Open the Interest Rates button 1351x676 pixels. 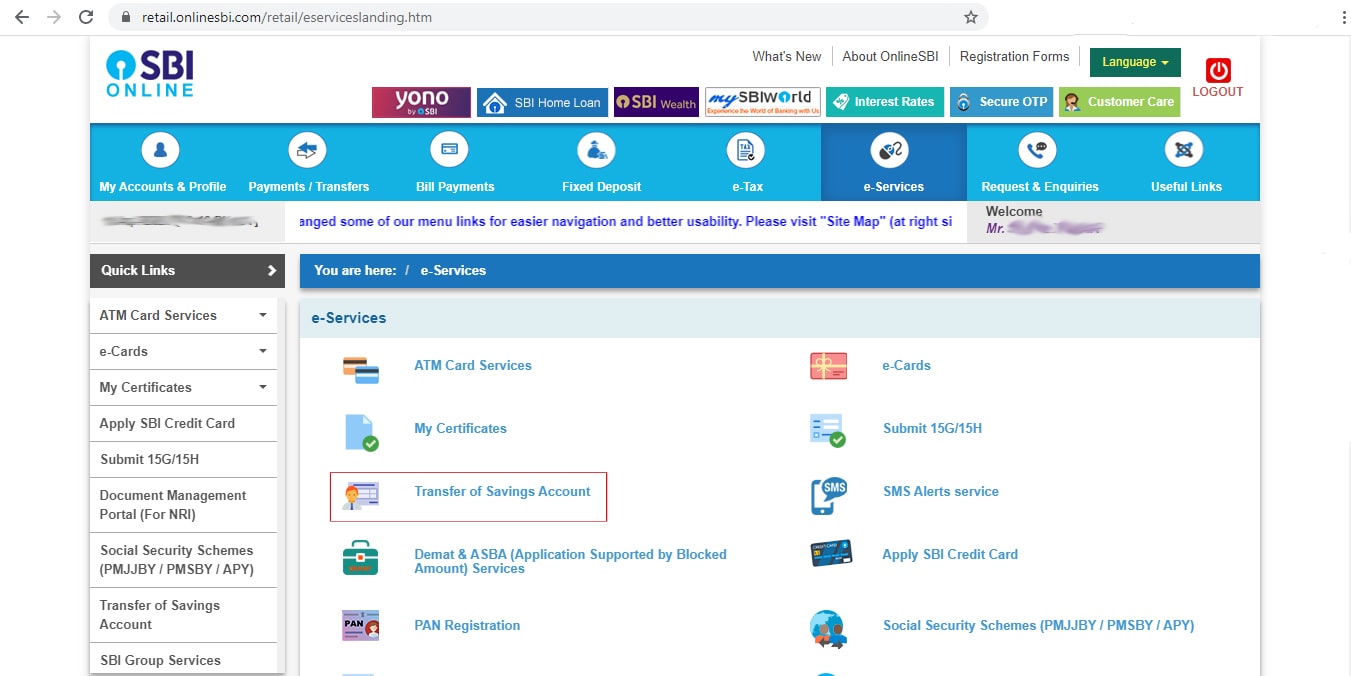tap(884, 102)
